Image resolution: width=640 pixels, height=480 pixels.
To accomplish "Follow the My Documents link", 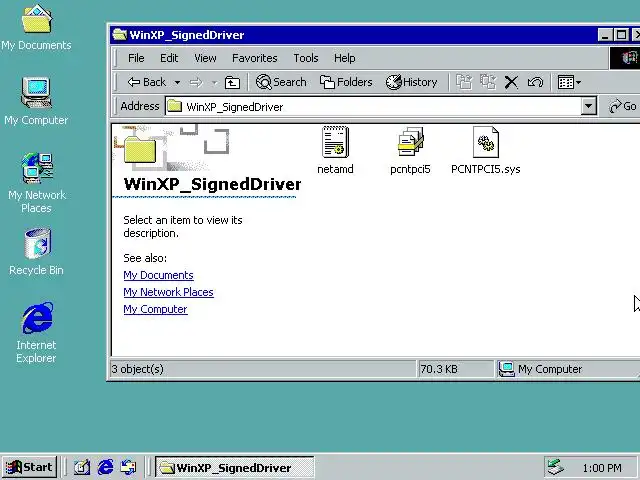I will coord(158,275).
